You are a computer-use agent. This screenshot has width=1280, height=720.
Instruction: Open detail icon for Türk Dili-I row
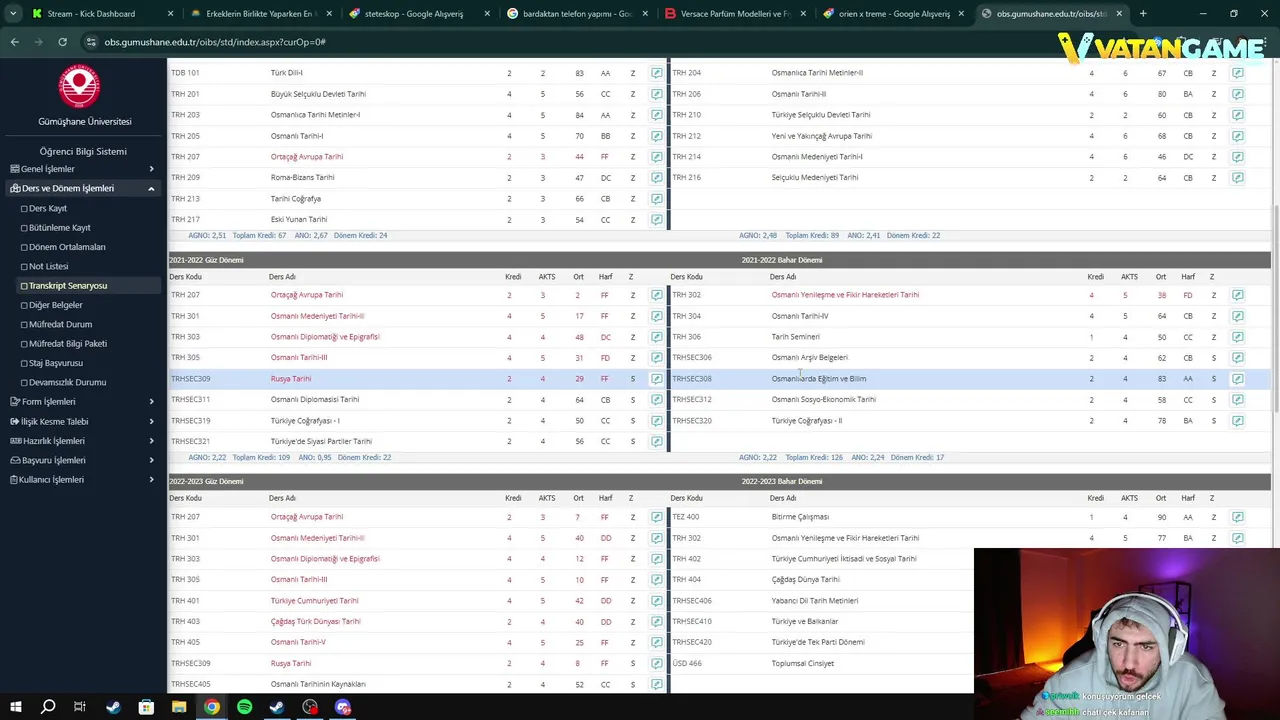tap(656, 73)
